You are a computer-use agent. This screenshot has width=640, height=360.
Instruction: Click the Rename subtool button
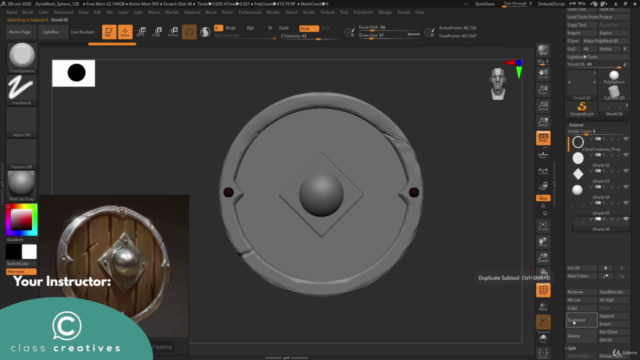pos(582,292)
